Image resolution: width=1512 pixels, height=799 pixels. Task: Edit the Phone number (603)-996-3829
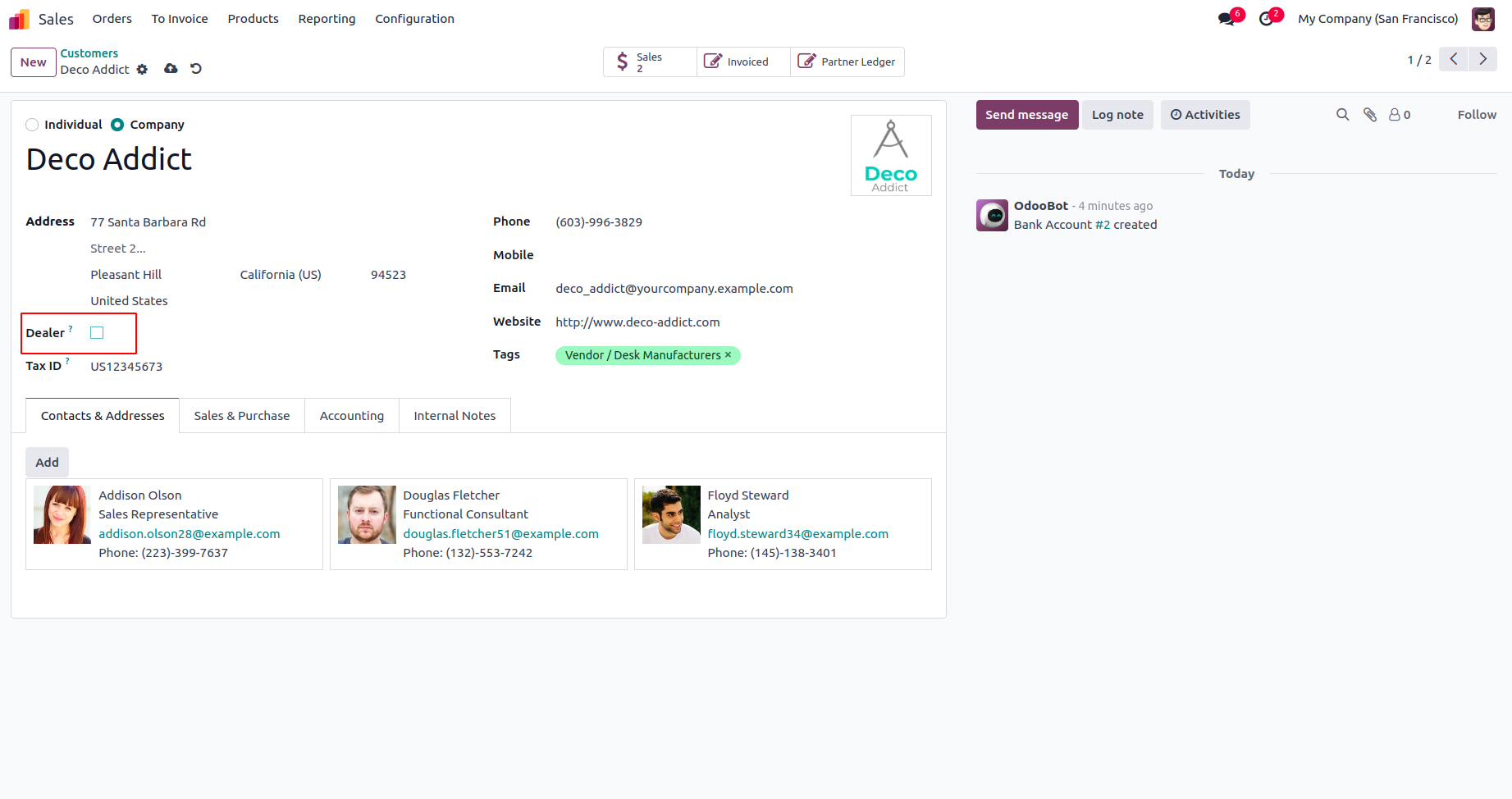click(x=742, y=222)
